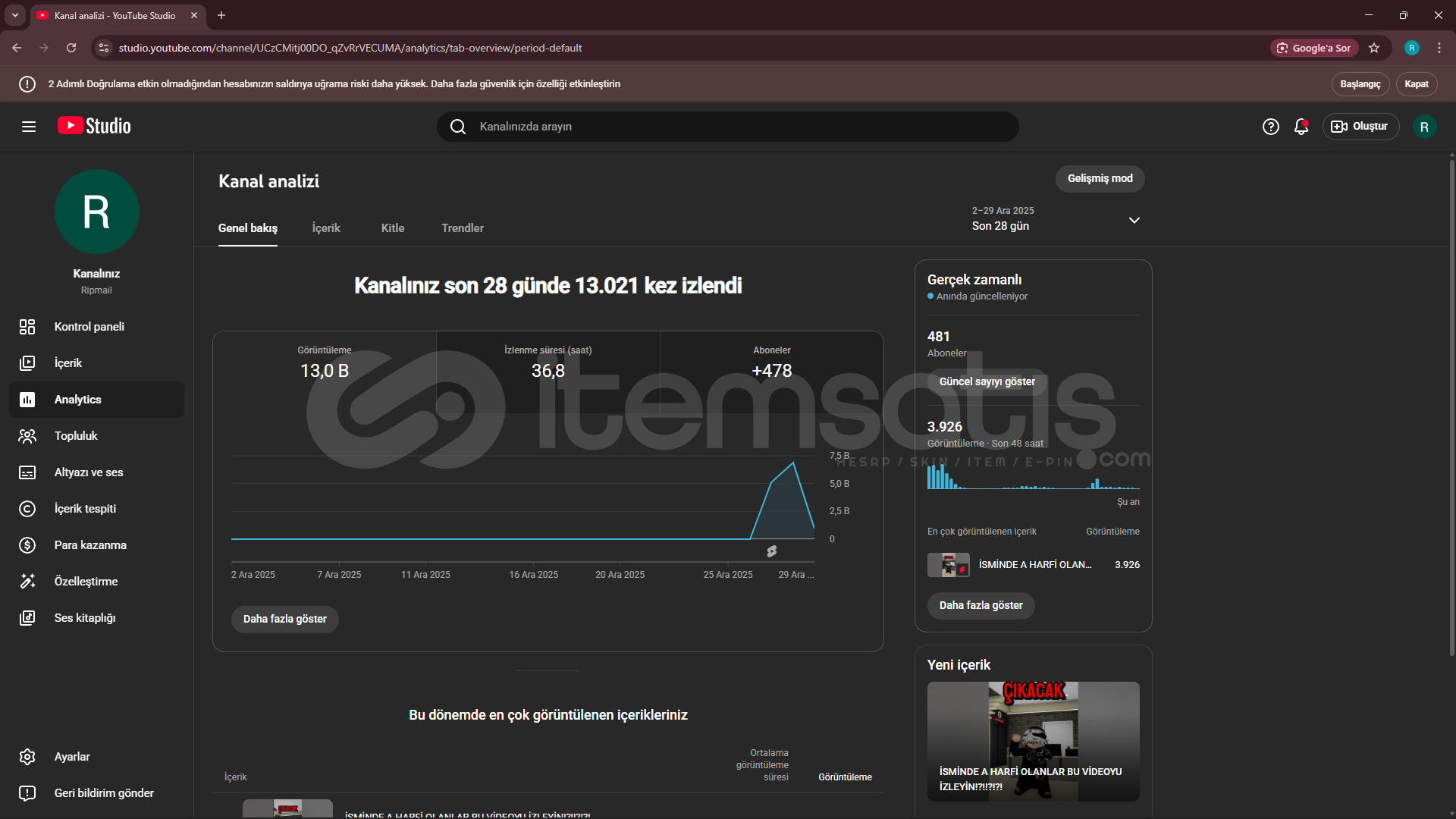This screenshot has height=819, width=1456.
Task: Open İçerik tespiti copyright page
Action: coord(85,509)
